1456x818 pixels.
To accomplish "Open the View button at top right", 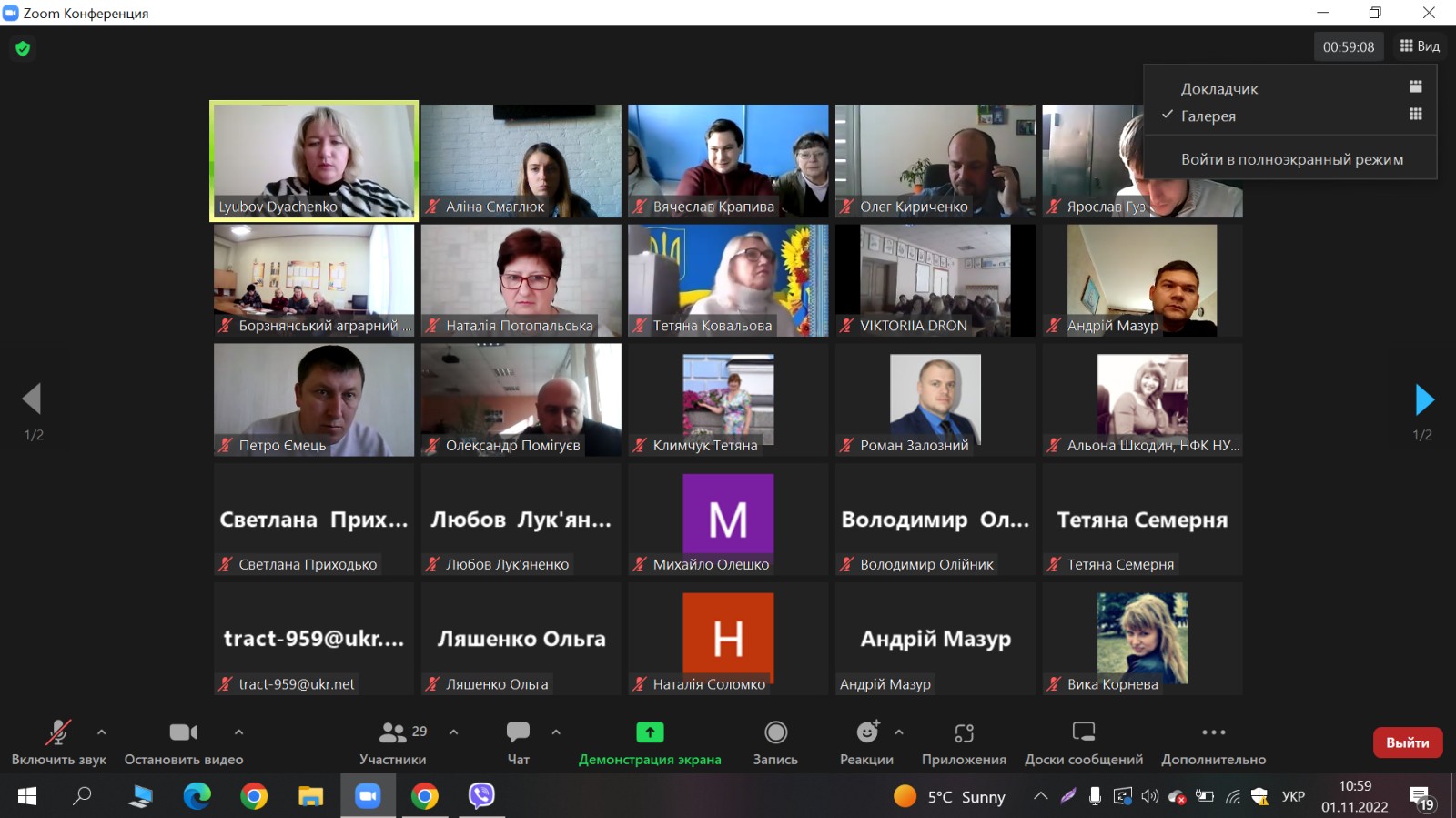I will (1420, 46).
